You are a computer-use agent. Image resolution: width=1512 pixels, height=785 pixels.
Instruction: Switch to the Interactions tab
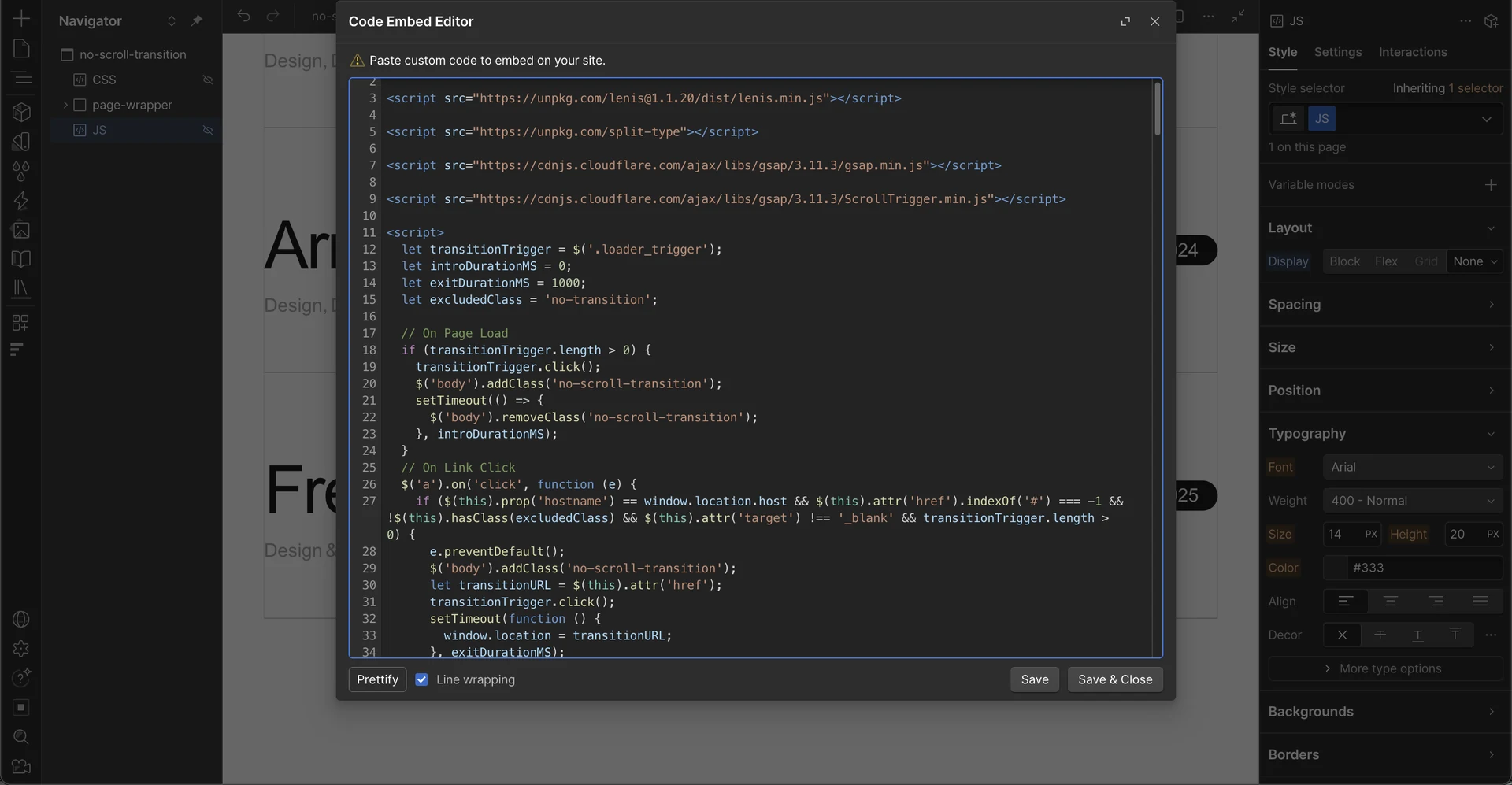[1413, 52]
